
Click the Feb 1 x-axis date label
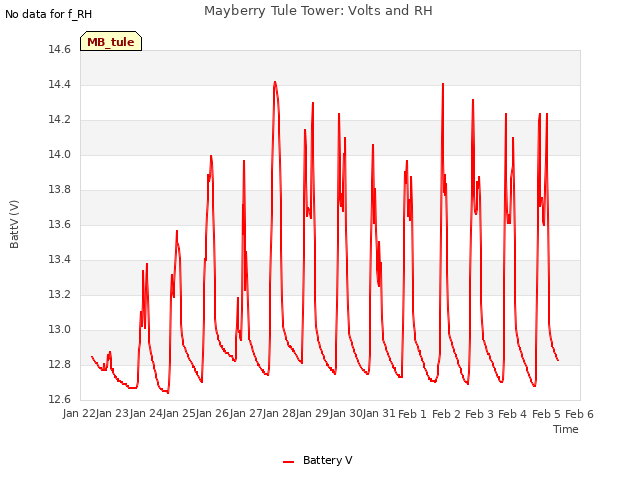tap(412, 414)
